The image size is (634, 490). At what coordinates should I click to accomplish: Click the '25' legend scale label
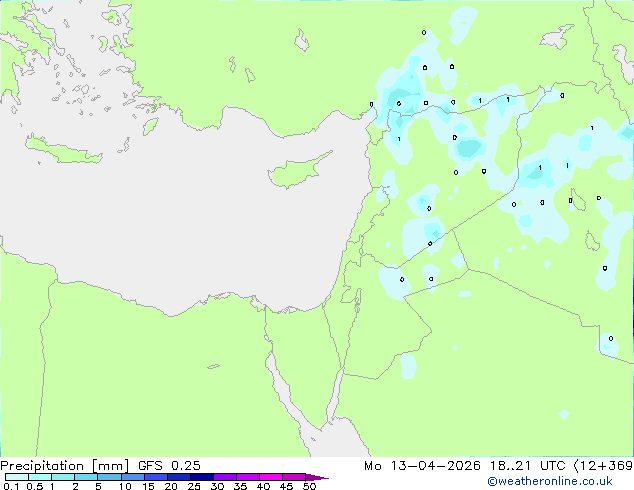(x=194, y=486)
